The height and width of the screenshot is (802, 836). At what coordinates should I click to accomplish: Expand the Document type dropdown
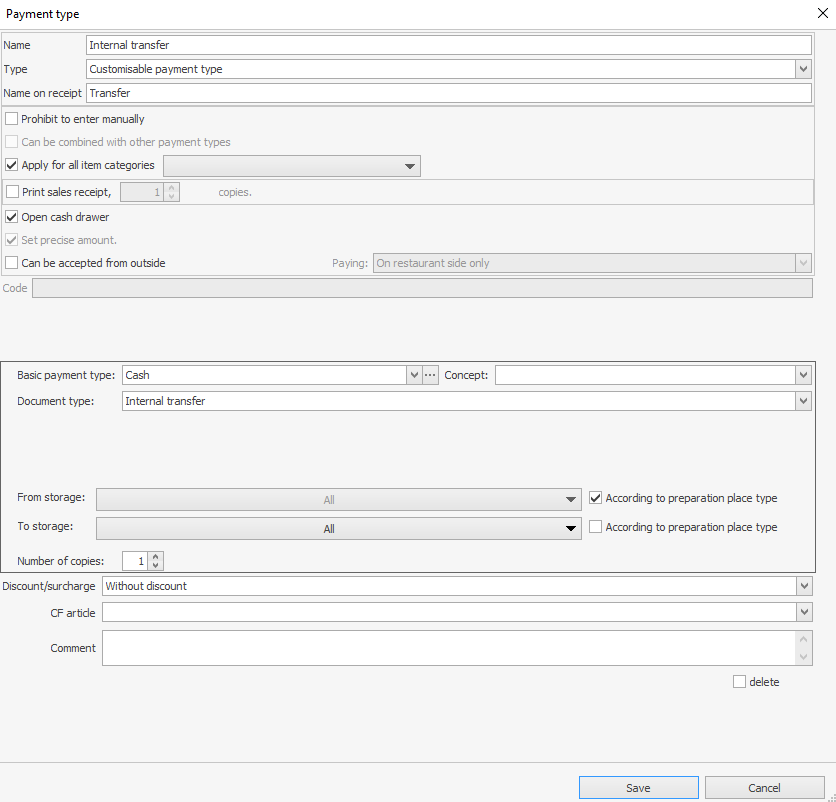tap(803, 401)
